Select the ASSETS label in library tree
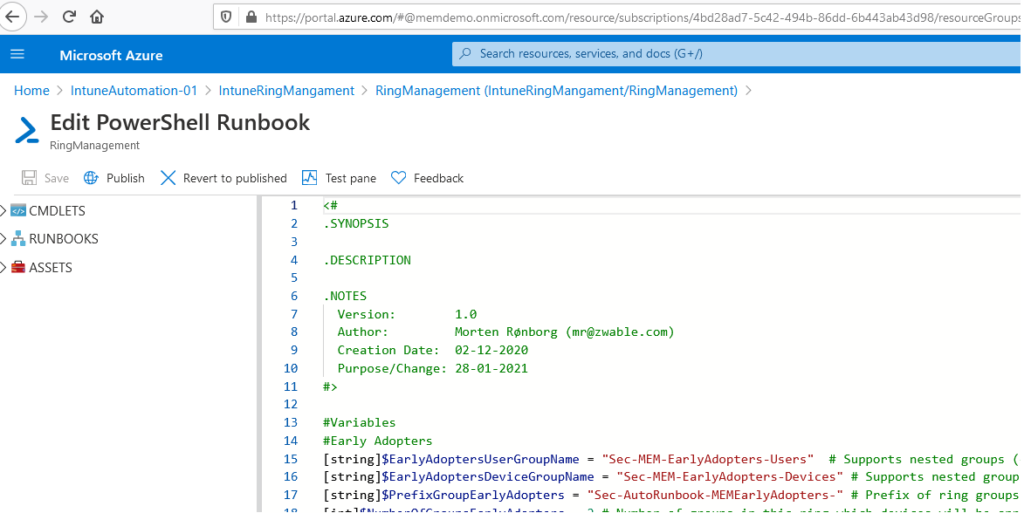The width and height of the screenshot is (1024, 513). (51, 268)
